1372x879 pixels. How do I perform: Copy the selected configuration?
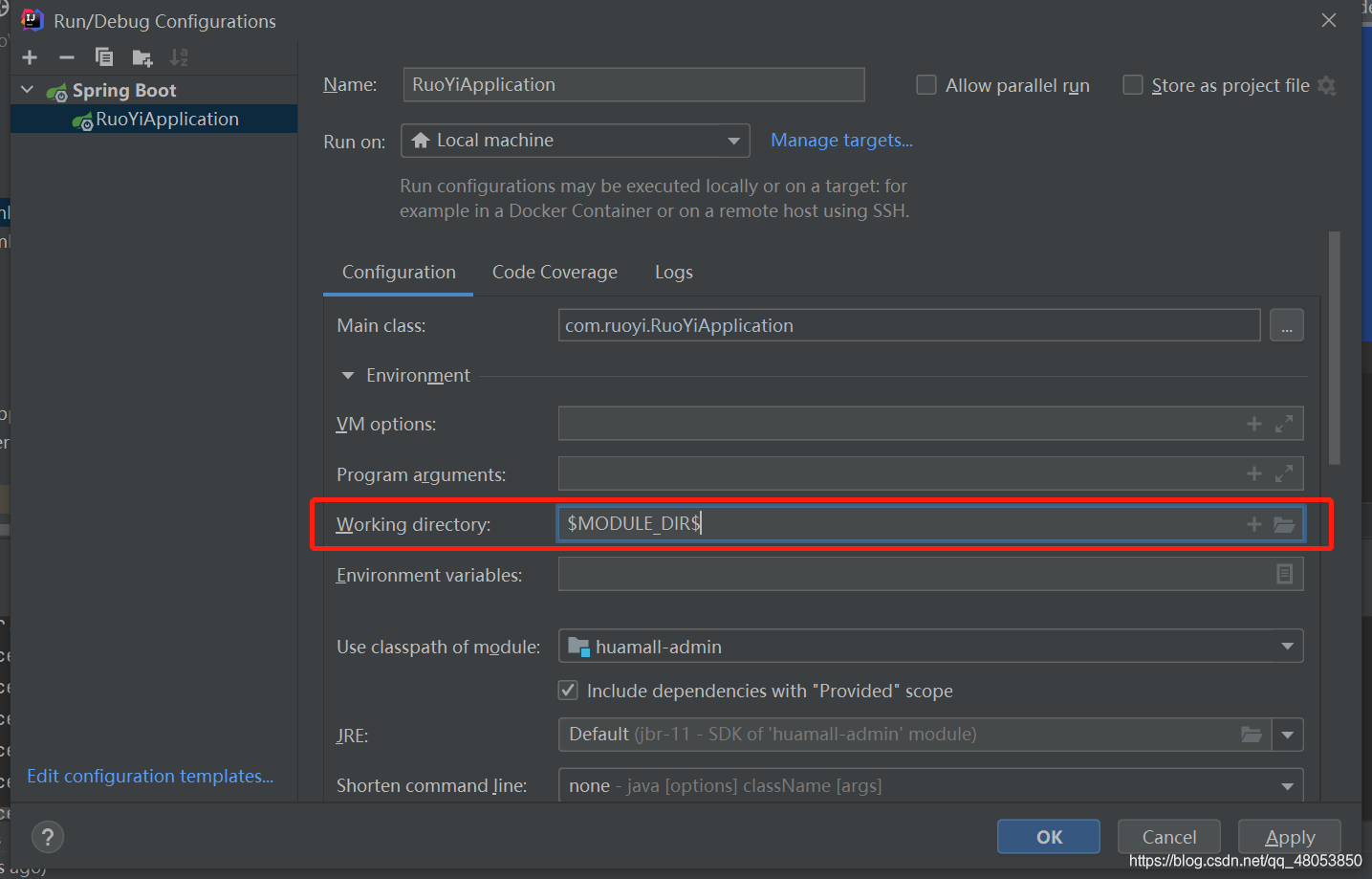[103, 57]
